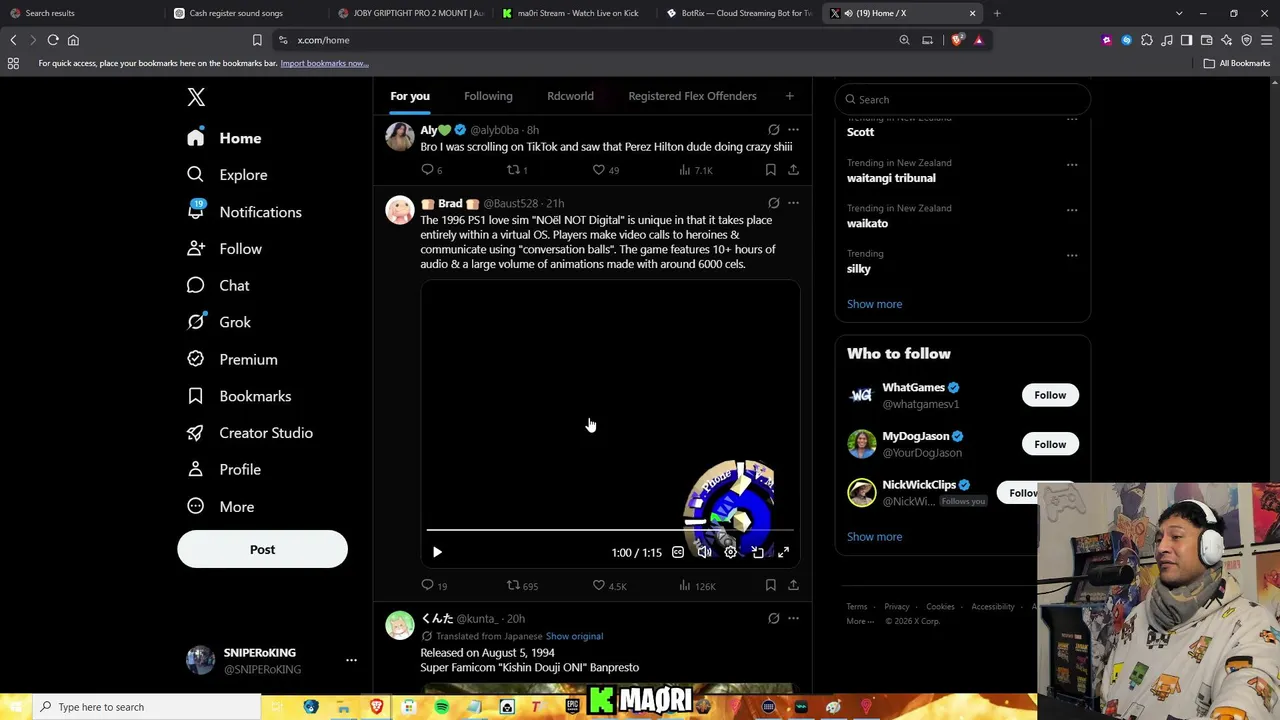Add a new timeline tab with plus icon
Screen dimensions: 1280x720
(789, 96)
